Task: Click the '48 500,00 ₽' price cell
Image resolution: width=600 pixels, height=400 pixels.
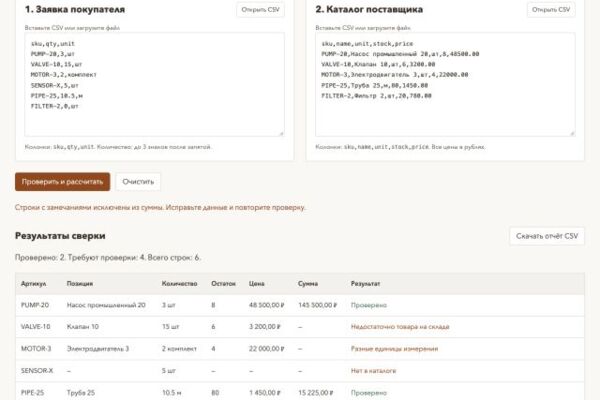Action: click(267, 305)
